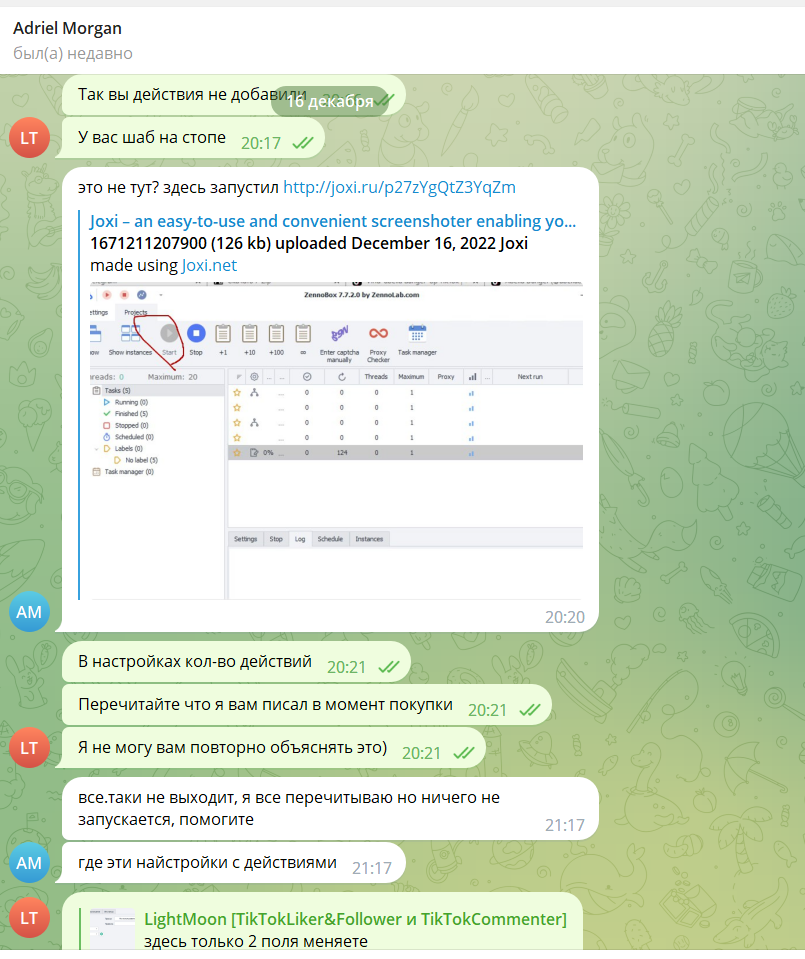Click highlighted 0% task row in screenshot
Image resolution: width=805 pixels, height=959 pixels.
coord(405,453)
